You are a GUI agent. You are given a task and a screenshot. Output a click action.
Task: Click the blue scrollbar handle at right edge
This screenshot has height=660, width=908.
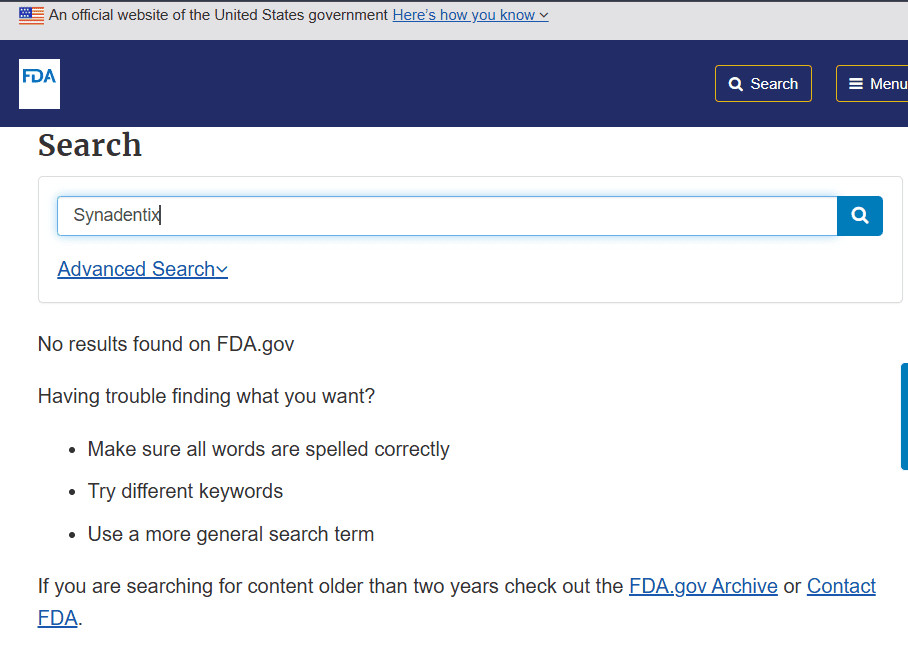pos(905,416)
